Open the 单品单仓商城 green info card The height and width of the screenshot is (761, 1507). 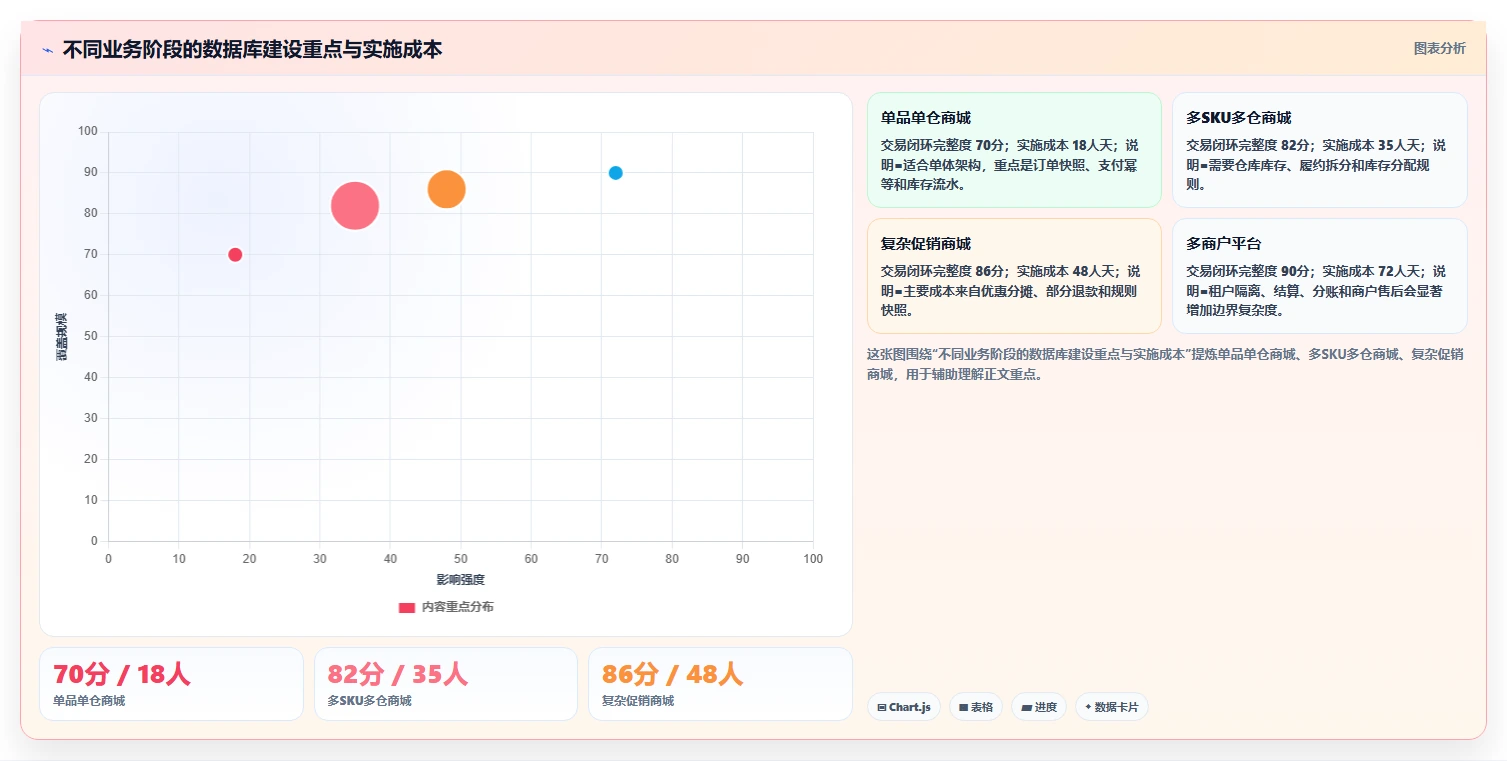1014,150
